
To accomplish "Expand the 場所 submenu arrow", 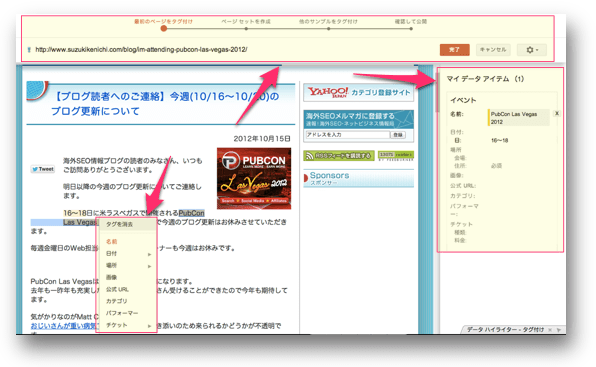I will tap(149, 266).
